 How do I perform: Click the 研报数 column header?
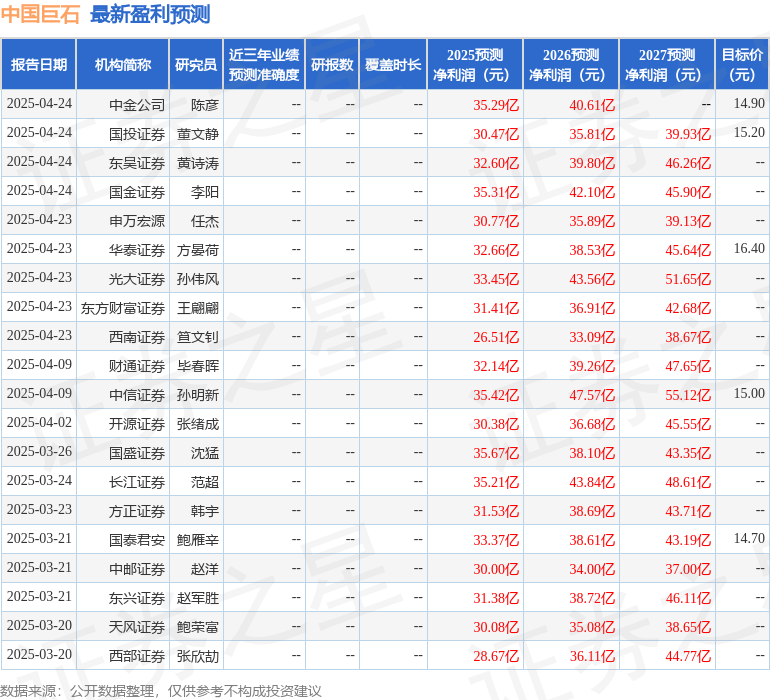coord(332,64)
